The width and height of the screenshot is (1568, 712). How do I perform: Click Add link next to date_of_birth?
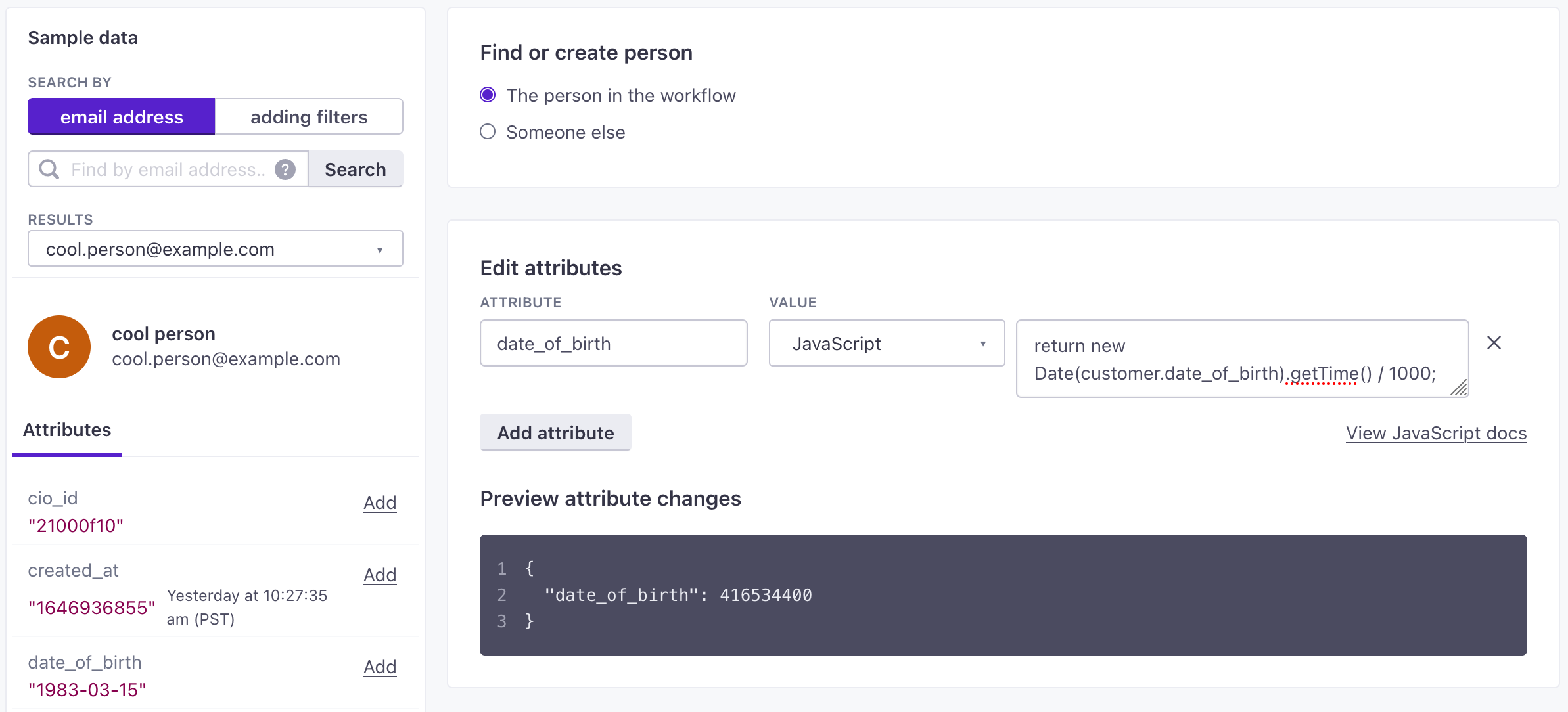coord(380,667)
